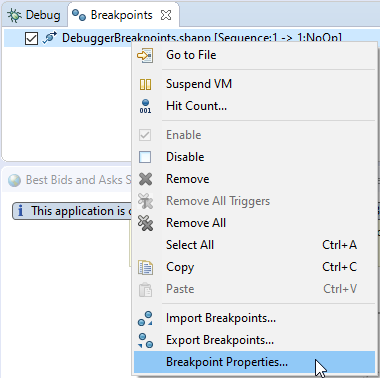Viewport: 380px width, 378px height.
Task: Close the Breakpoints view tab
Action: pyautogui.click(x=166, y=15)
